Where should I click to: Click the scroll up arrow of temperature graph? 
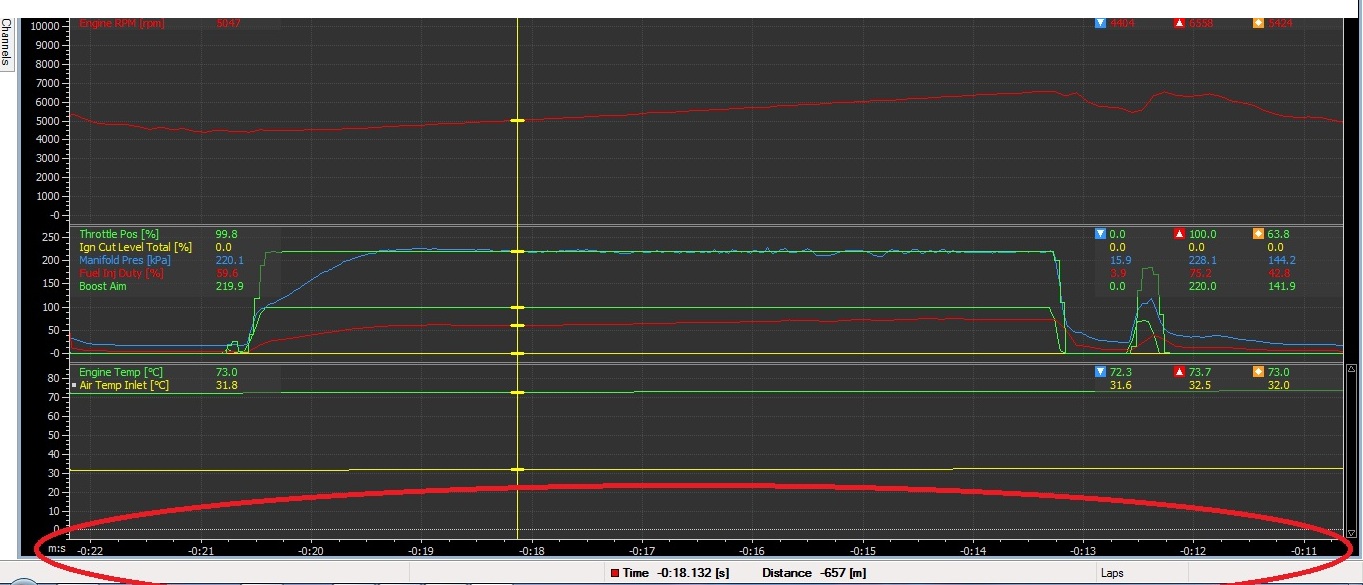1353,369
